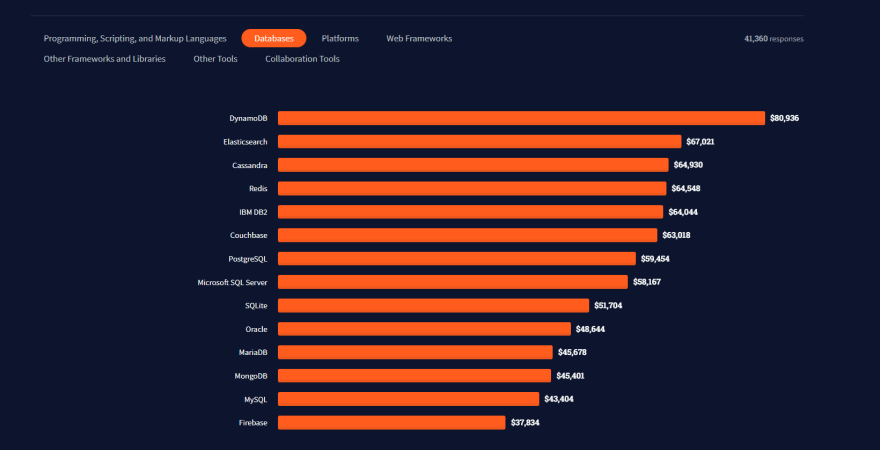Click the Couchbase label
This screenshot has height=450, width=880.
pyautogui.click(x=249, y=236)
